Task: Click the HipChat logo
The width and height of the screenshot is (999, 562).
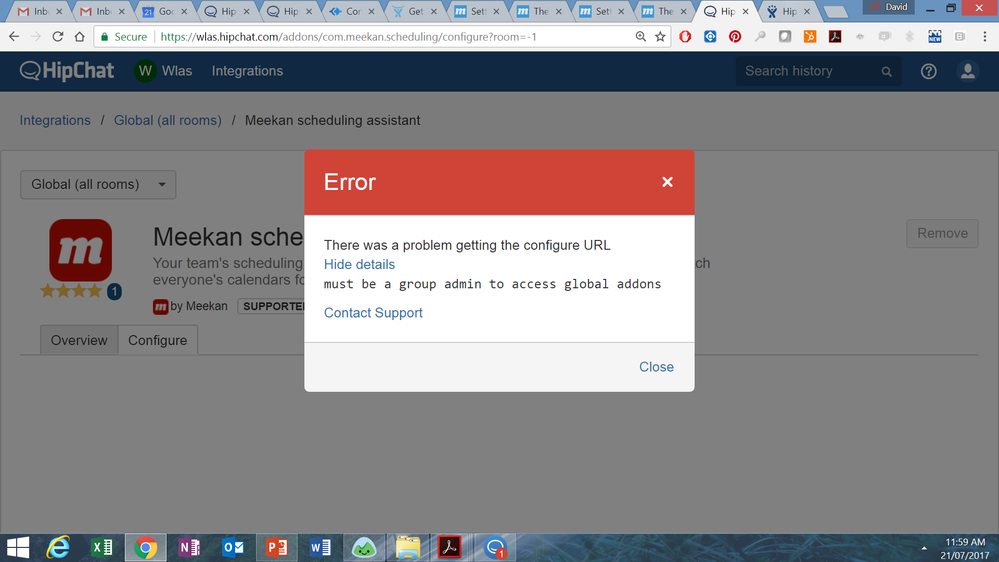Action: 66,71
